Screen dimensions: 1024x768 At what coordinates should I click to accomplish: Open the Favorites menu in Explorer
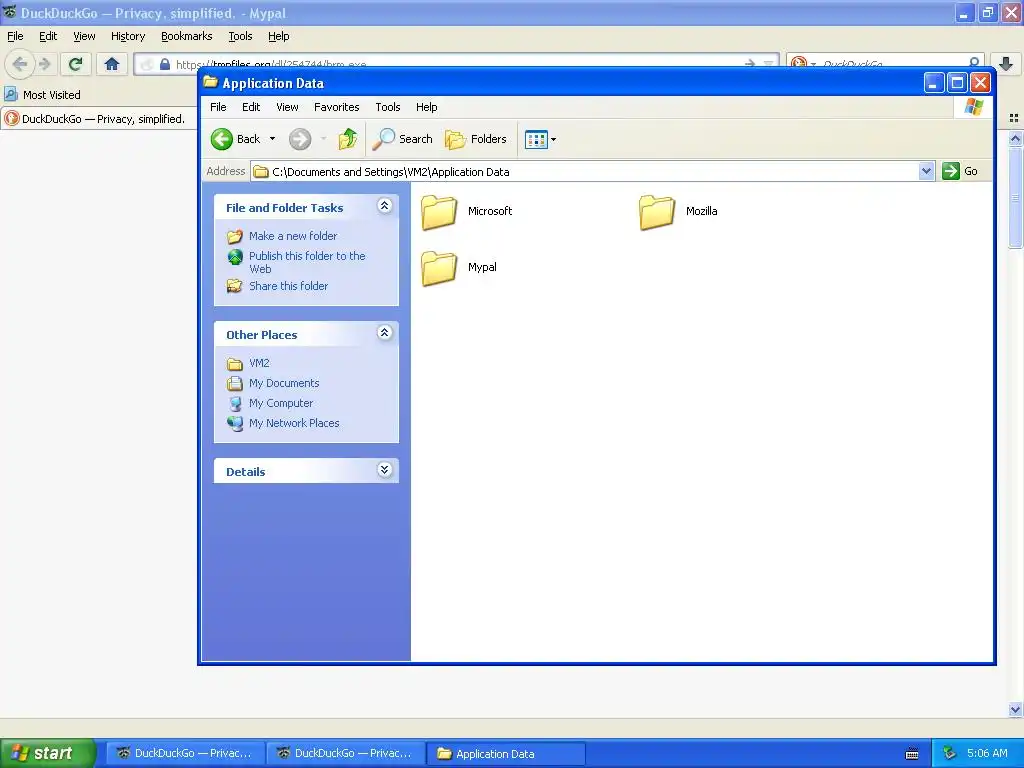(x=336, y=107)
